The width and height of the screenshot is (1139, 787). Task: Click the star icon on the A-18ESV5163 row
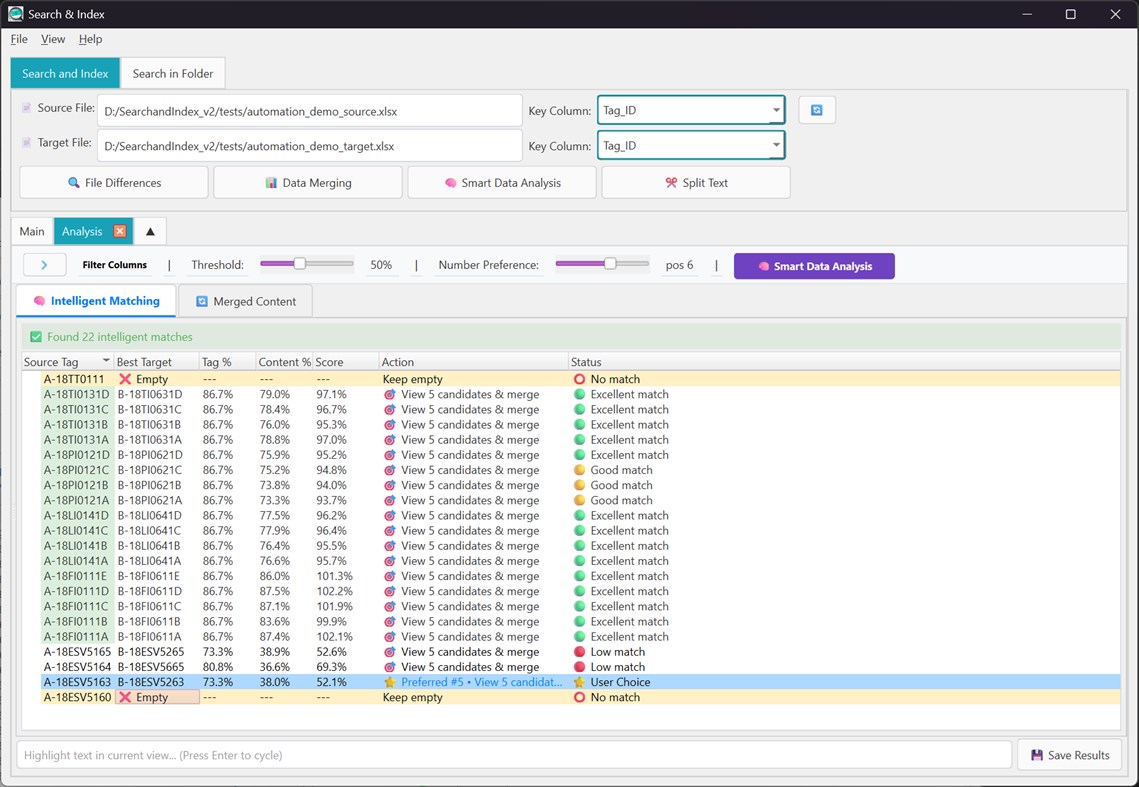pyautogui.click(x=389, y=682)
